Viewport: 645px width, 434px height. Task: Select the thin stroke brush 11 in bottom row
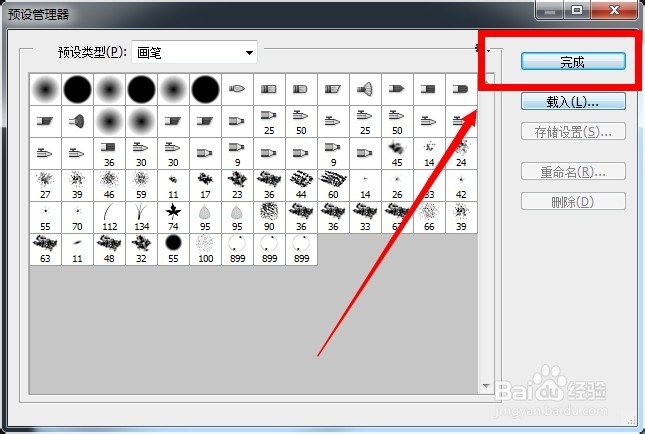tap(77, 250)
